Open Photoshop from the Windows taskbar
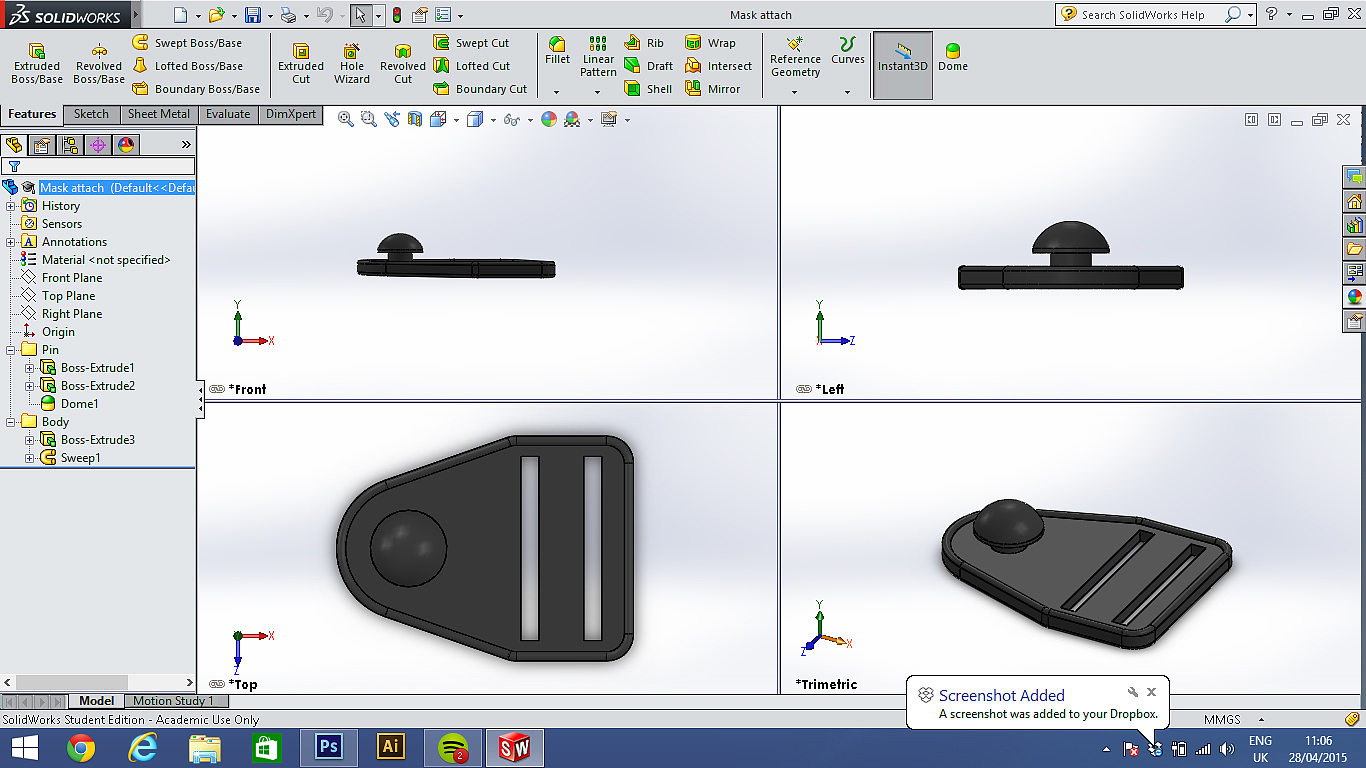 click(329, 747)
